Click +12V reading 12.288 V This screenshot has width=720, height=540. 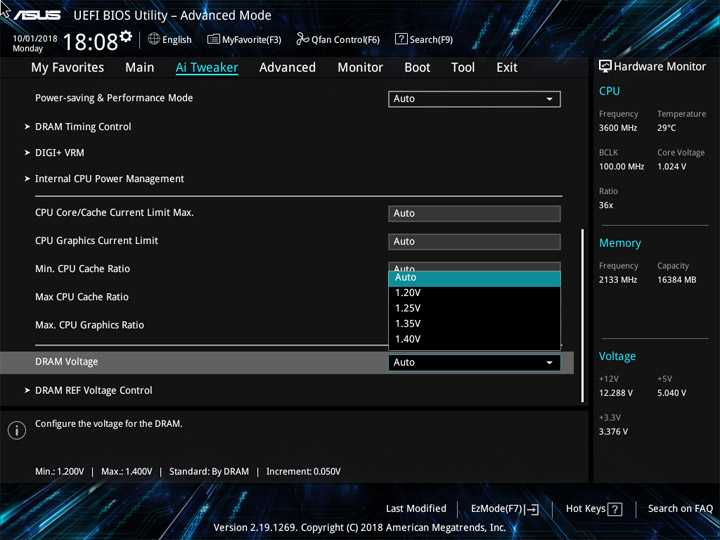tap(616, 393)
